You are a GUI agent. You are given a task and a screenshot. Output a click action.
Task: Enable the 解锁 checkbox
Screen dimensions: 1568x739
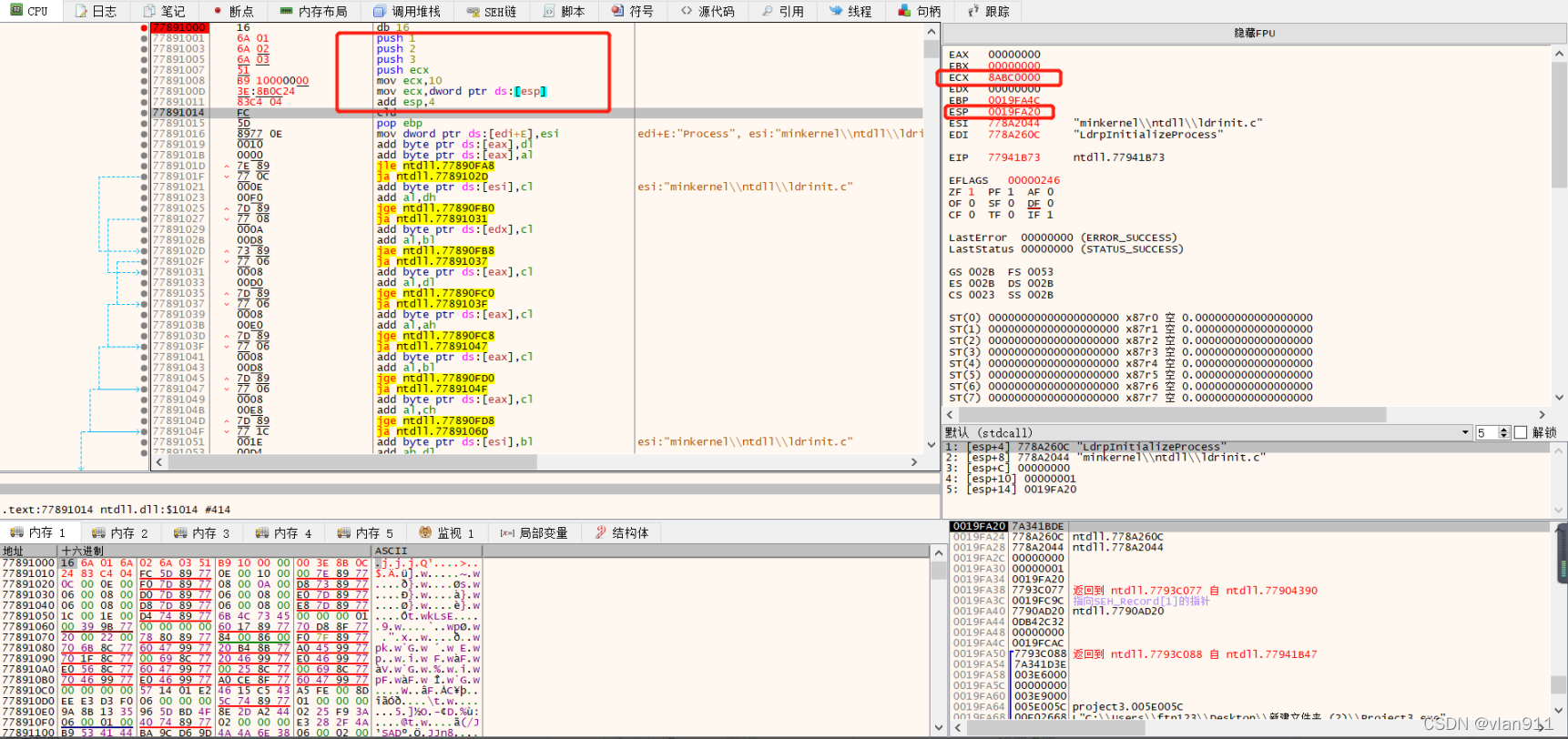[x=1520, y=432]
